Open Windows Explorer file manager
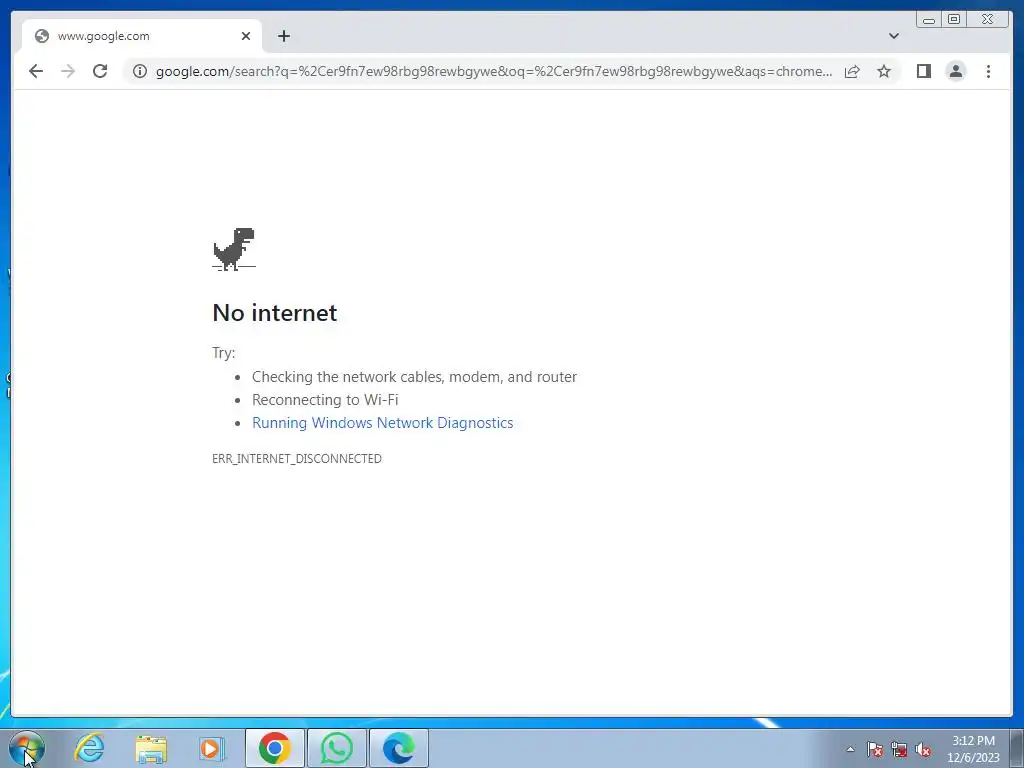1024x768 pixels. (x=151, y=748)
